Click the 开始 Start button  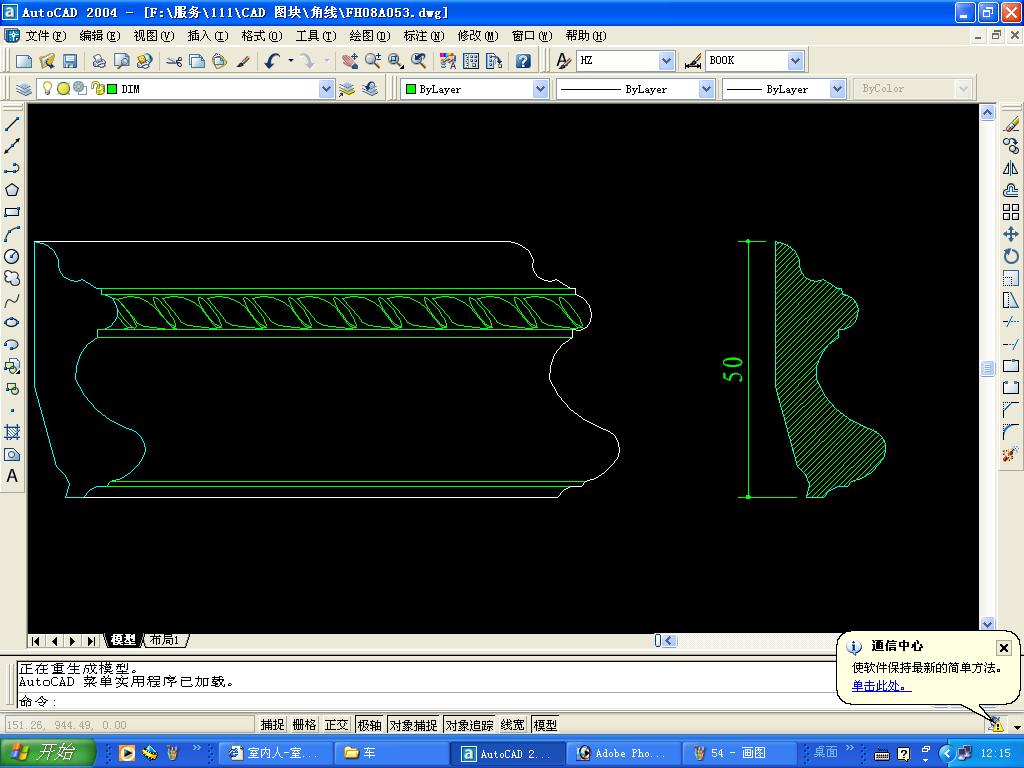[x=48, y=753]
